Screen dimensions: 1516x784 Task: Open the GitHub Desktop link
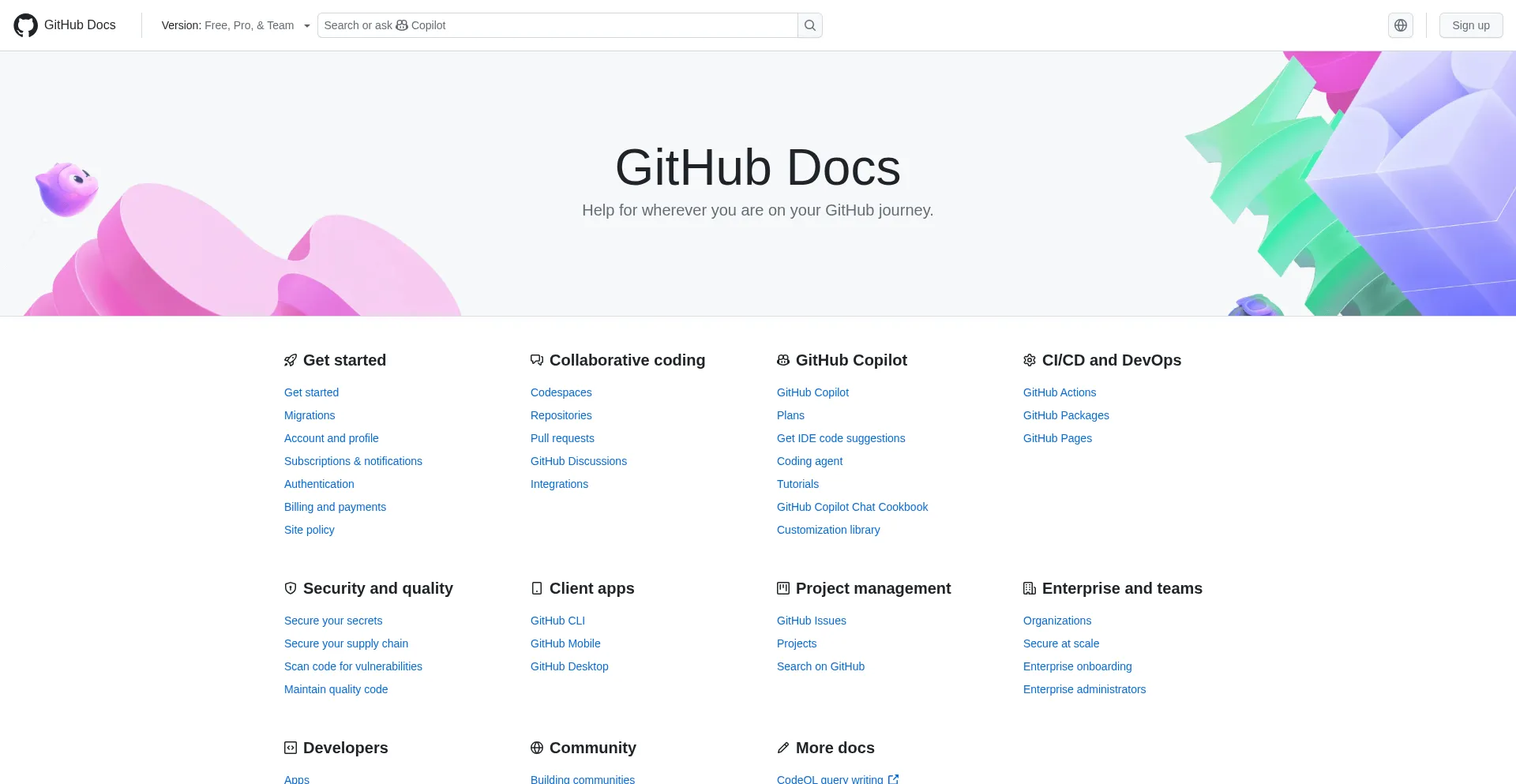click(569, 666)
